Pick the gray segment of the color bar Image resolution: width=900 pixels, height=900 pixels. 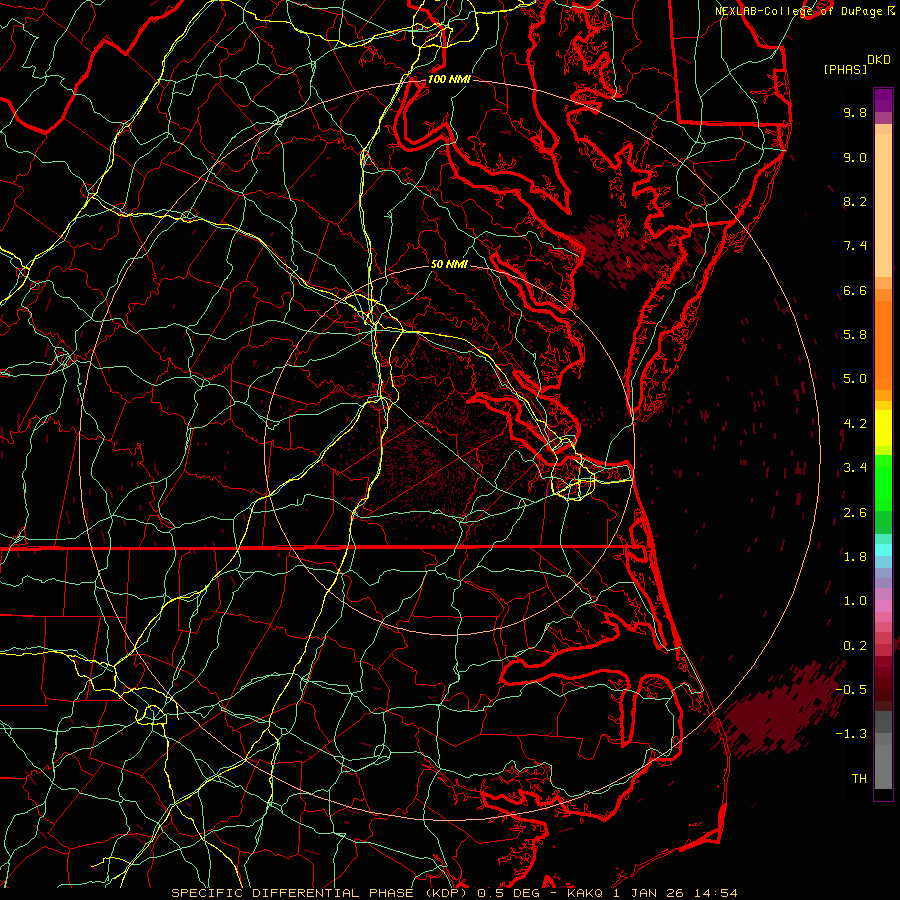[883, 749]
